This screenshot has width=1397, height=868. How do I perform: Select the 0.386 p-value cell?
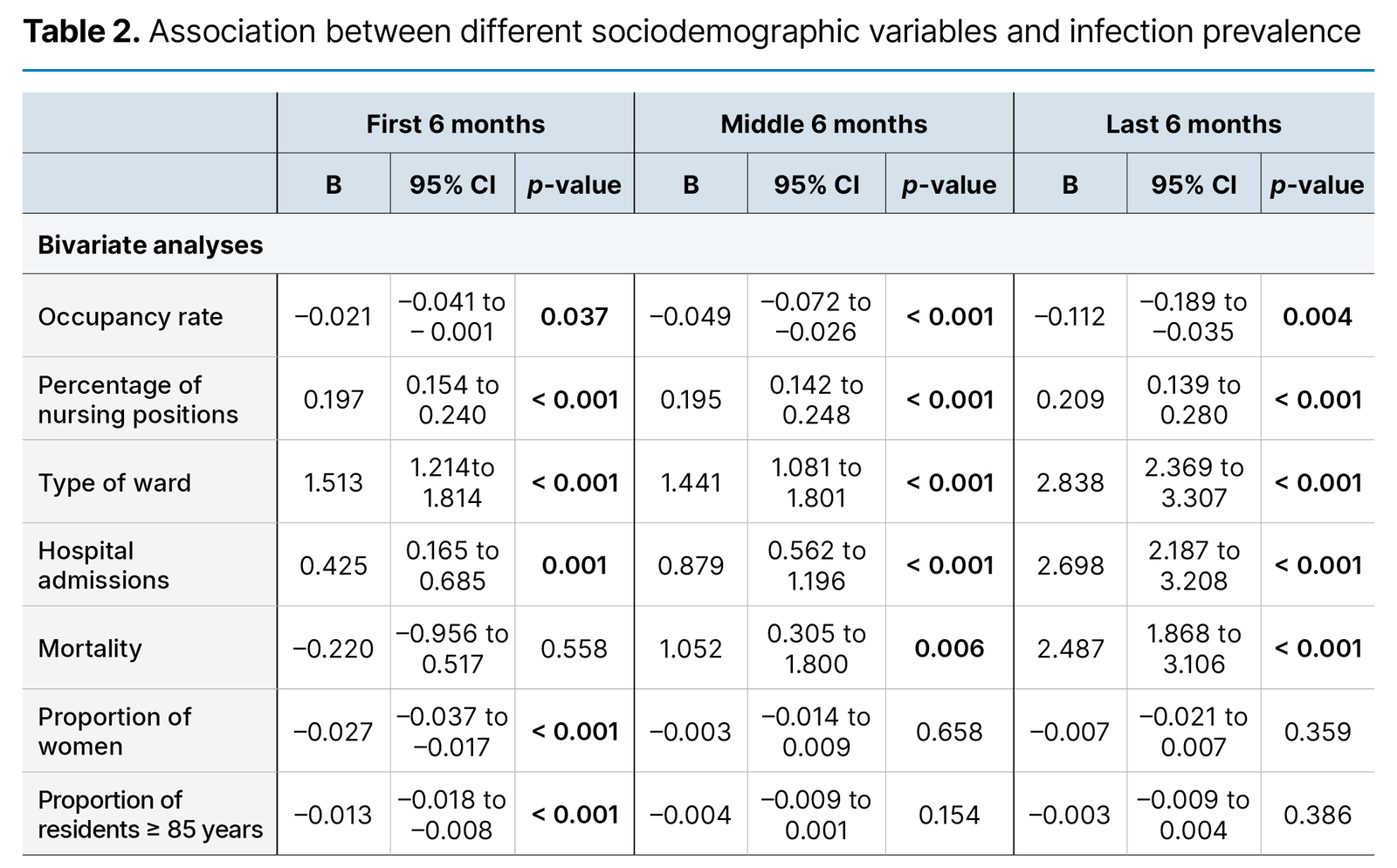(1317, 815)
